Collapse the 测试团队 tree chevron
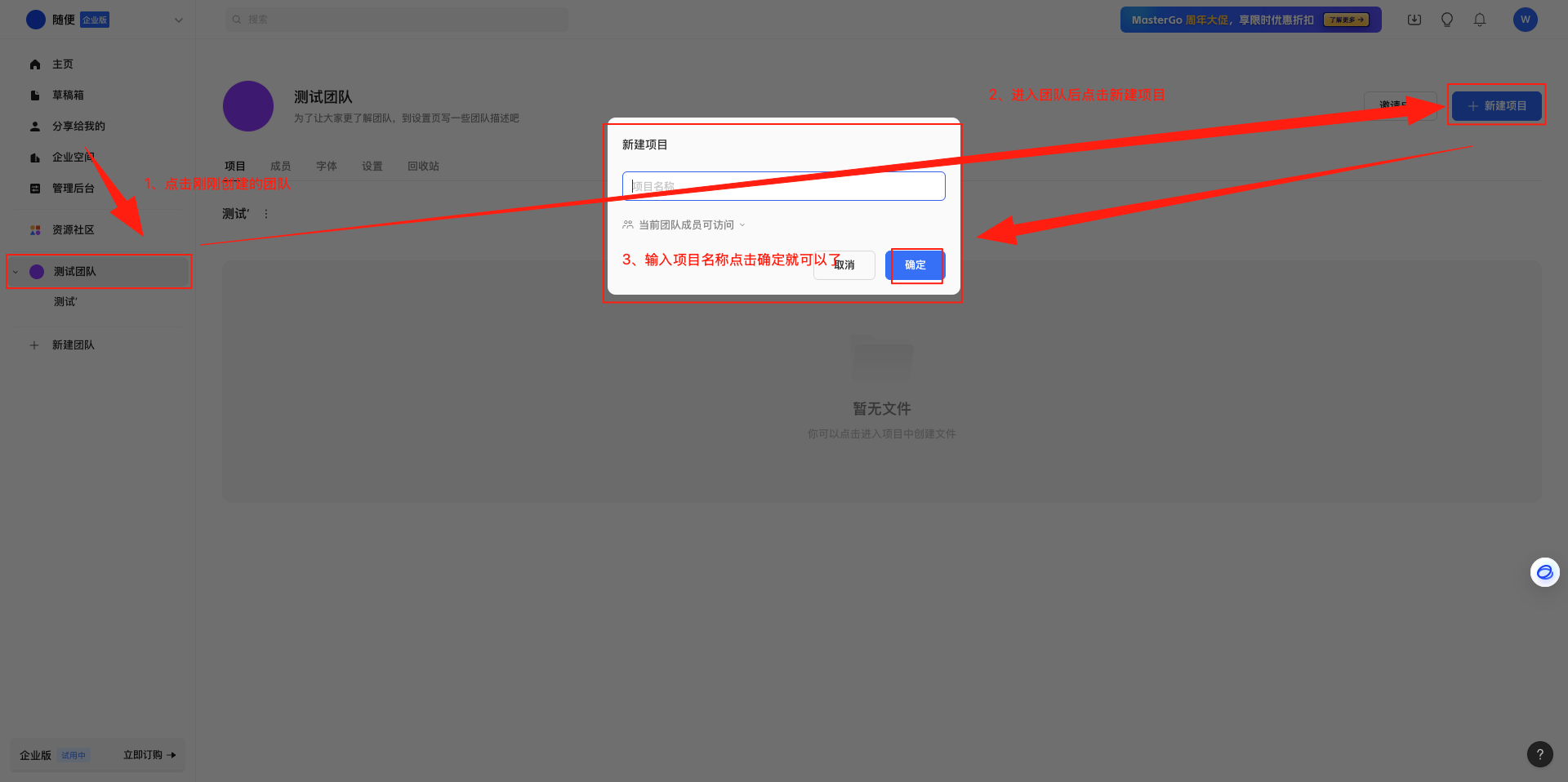Screen dimensions: 1568x782 [16, 272]
